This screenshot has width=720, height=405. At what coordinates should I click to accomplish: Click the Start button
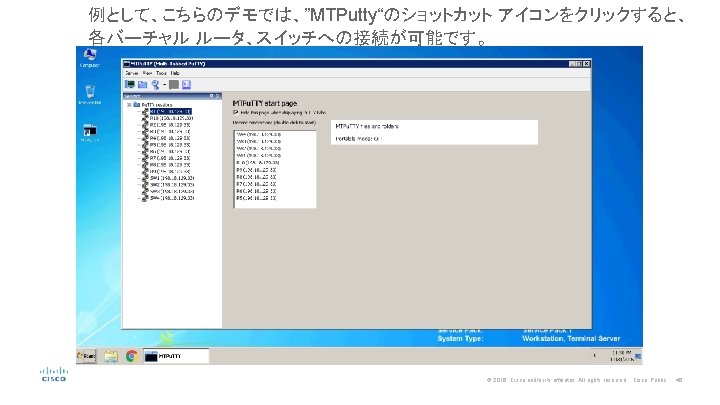[x=86, y=356]
